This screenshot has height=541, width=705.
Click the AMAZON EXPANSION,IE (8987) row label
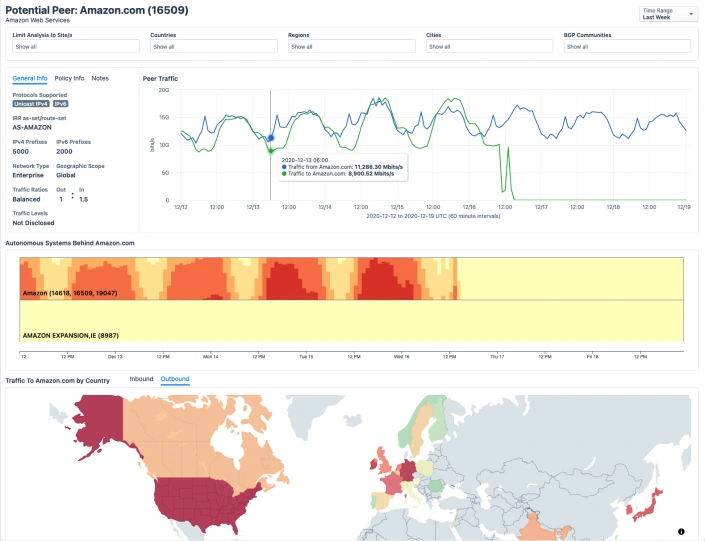71,335
